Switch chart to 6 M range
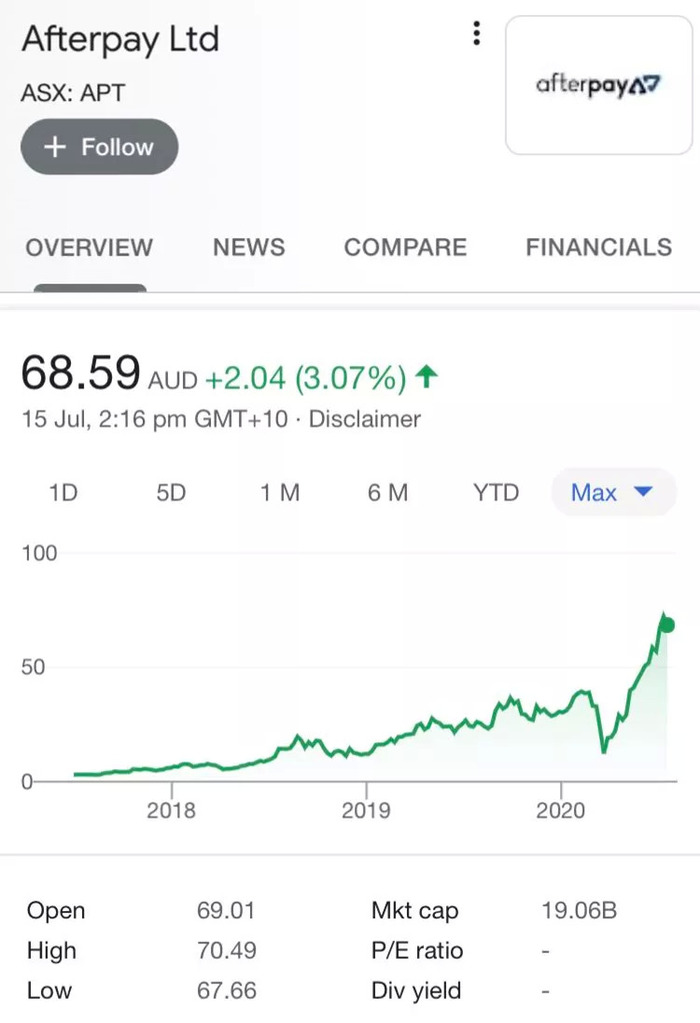The width and height of the screenshot is (700, 1023). [x=388, y=493]
